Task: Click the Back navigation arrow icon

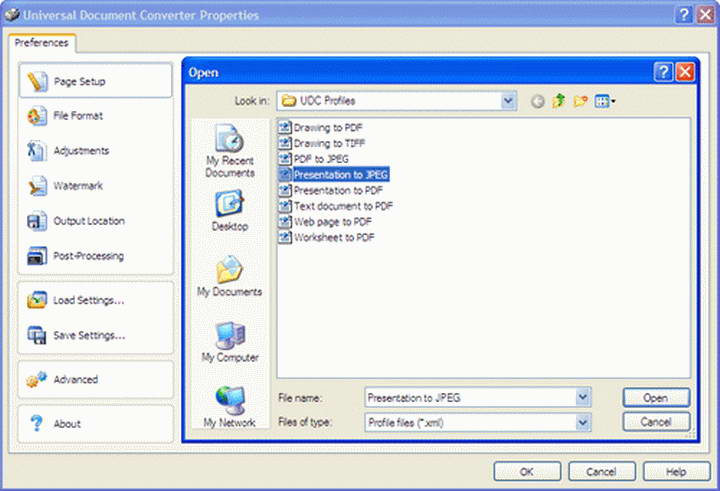Action: click(537, 101)
